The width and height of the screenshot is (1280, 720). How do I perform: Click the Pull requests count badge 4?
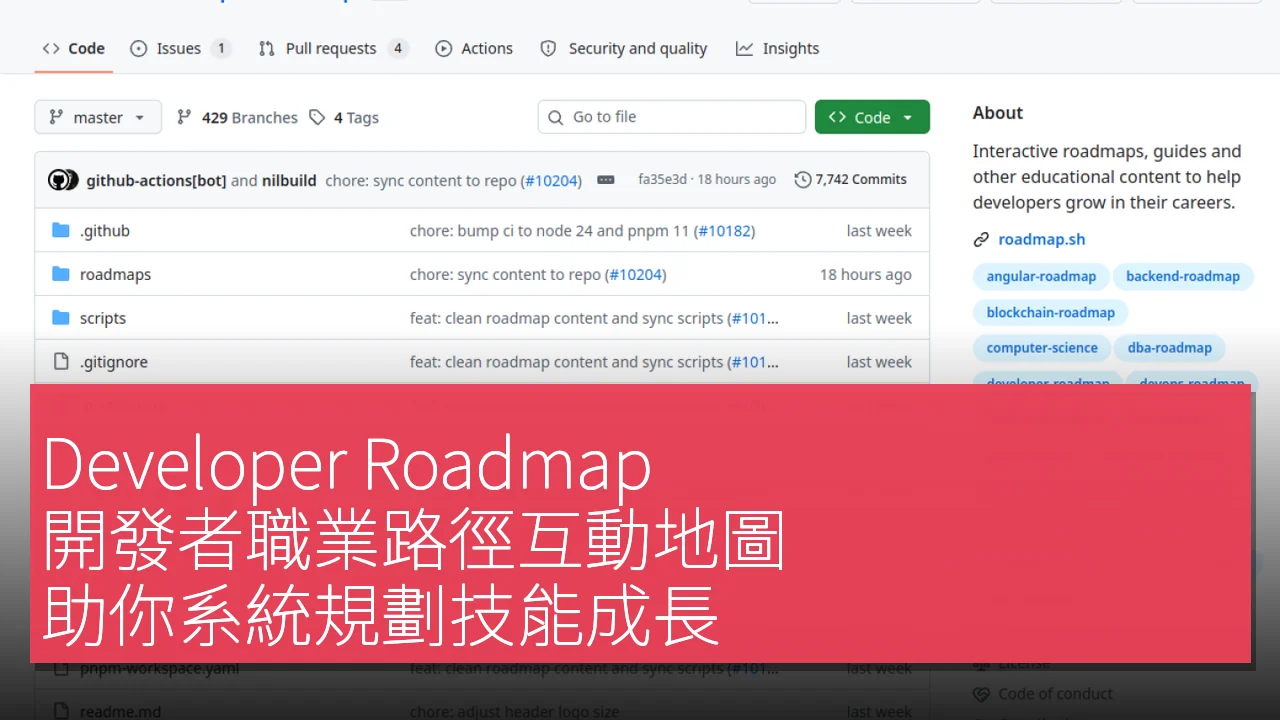(398, 48)
